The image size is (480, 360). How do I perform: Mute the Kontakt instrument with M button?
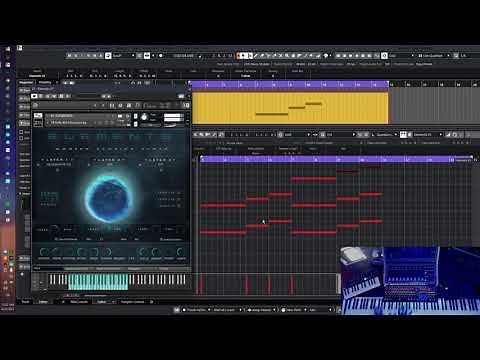(135, 124)
